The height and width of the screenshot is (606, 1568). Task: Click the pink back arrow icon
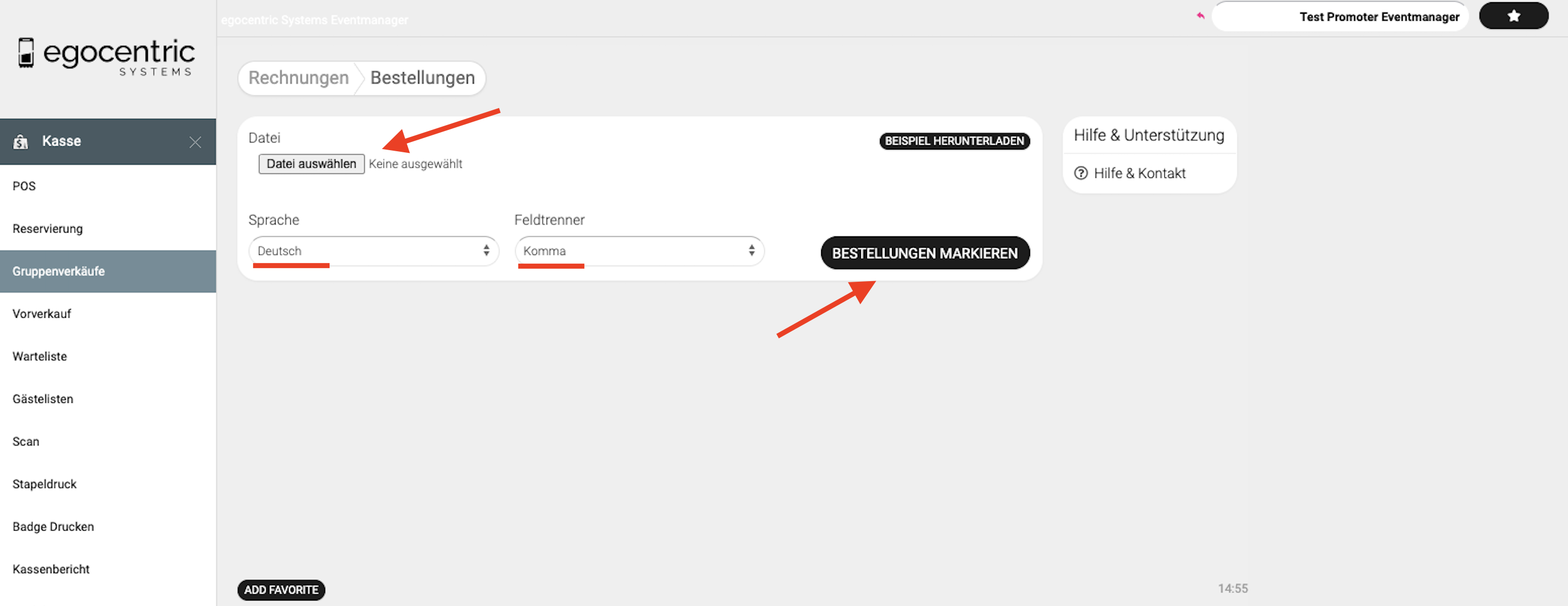1200,16
